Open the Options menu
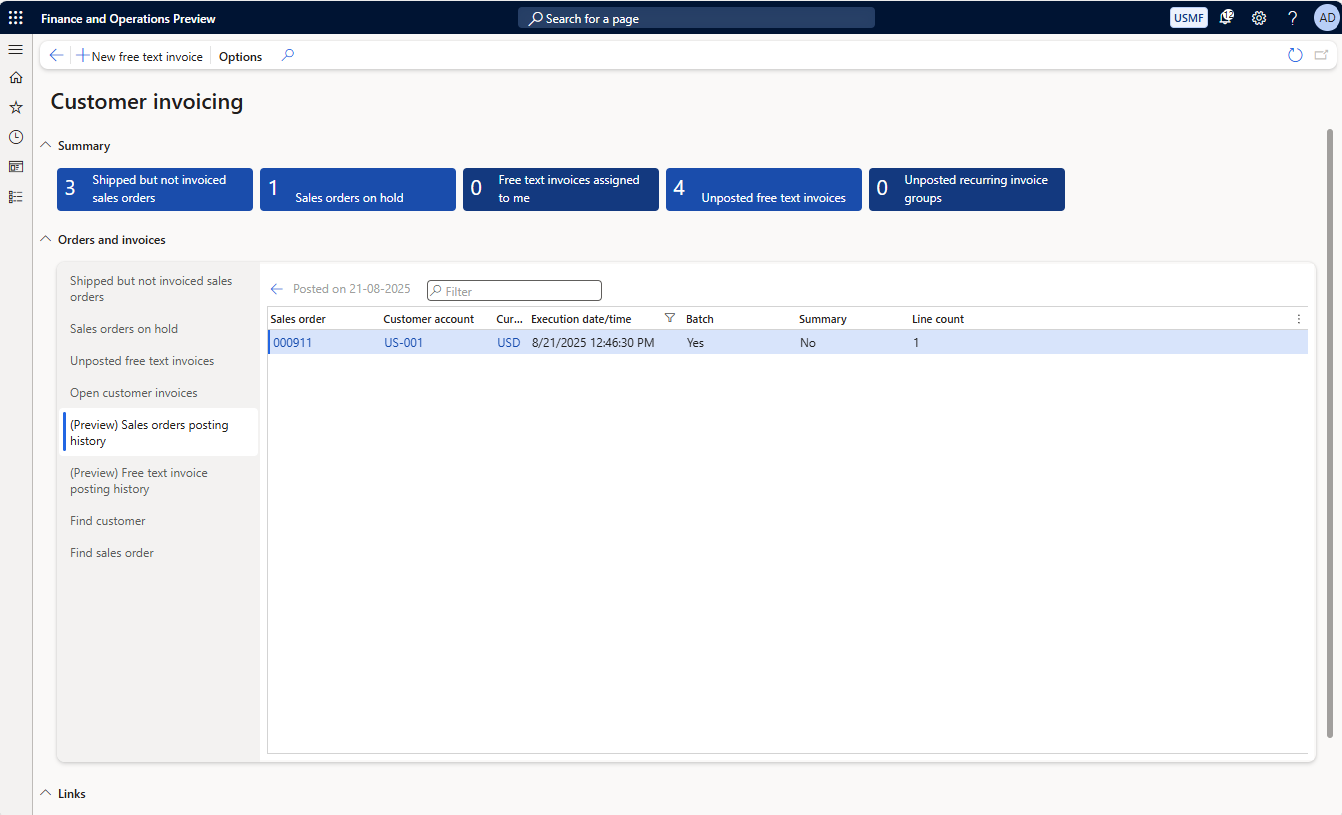The image size is (1342, 815). tap(241, 57)
